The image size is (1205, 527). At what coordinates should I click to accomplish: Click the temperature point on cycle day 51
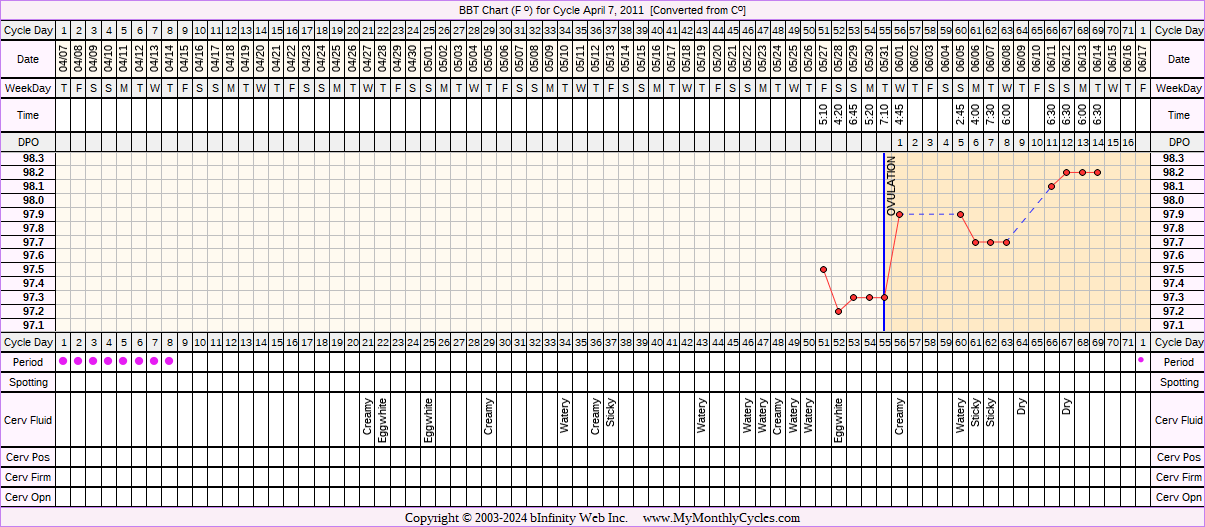[823, 269]
